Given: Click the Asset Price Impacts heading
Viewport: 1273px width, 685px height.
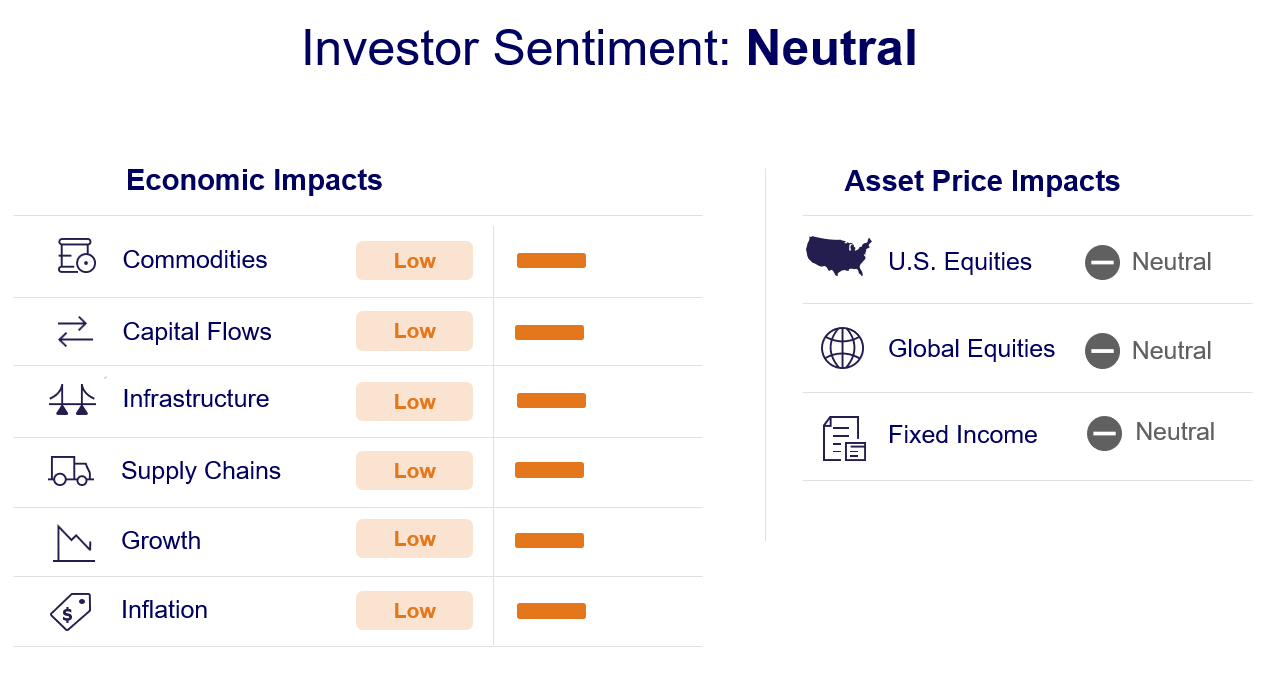Looking at the screenshot, I should [981, 181].
